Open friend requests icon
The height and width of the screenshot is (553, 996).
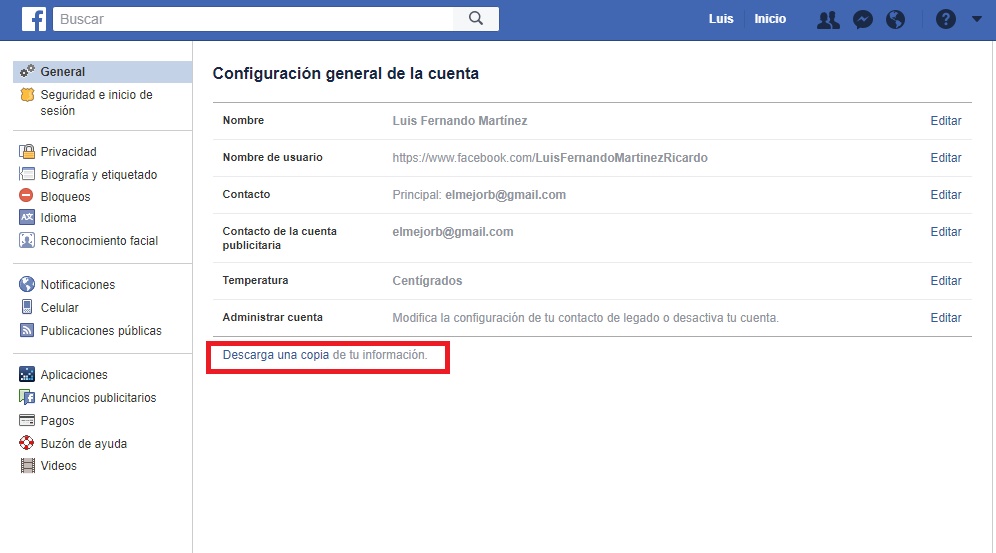(827, 19)
